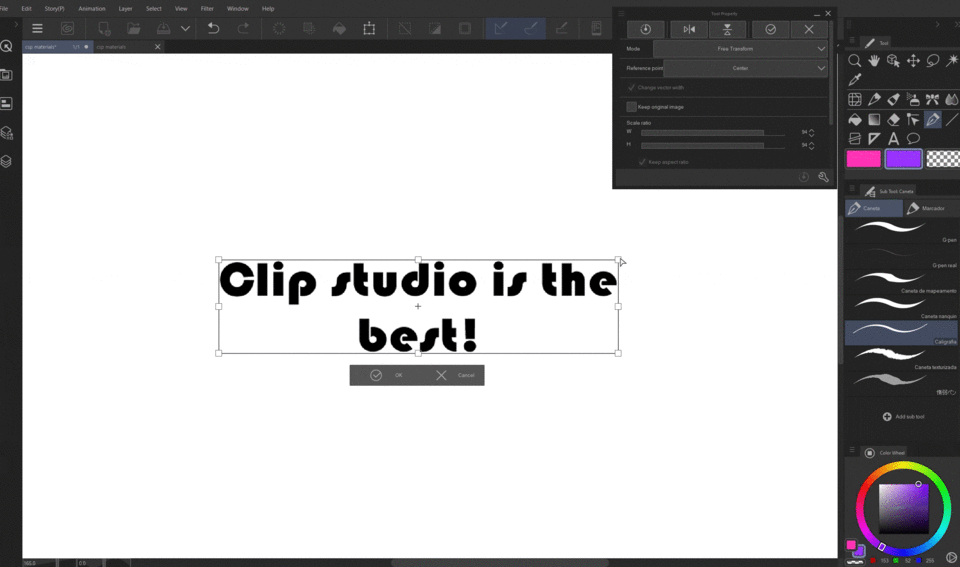
Task: Select the Caneta texturizada brush
Action: (901, 358)
